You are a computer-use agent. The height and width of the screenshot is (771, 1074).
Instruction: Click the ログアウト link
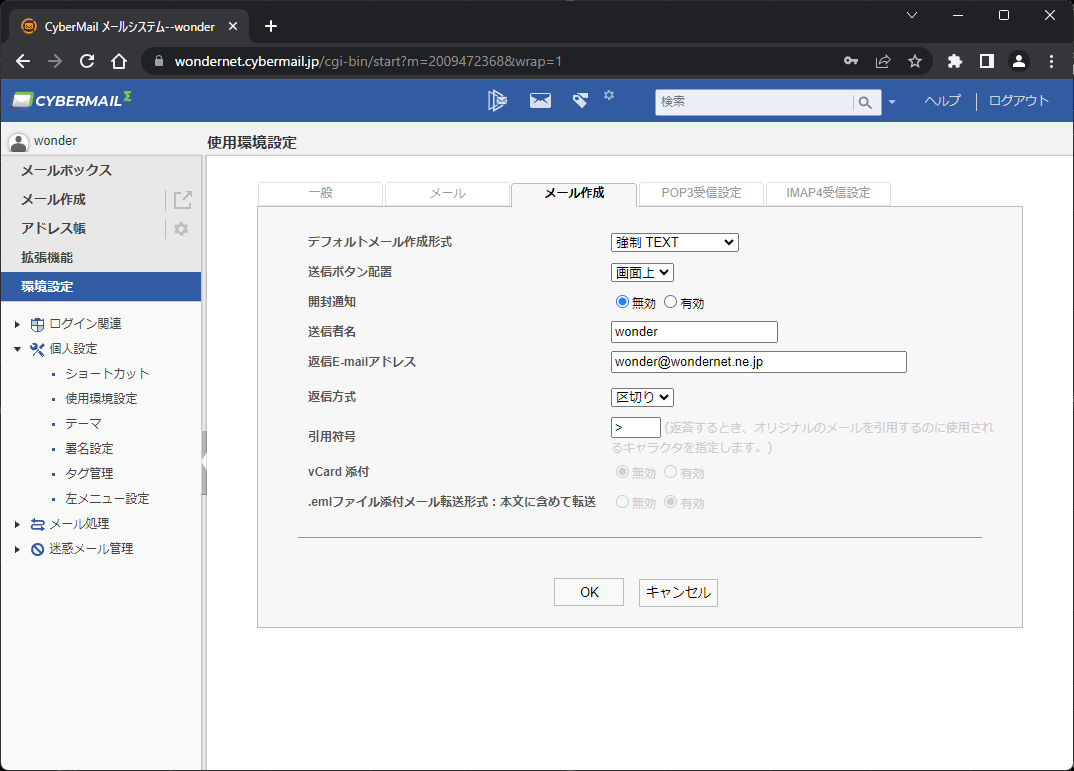pyautogui.click(x=1019, y=101)
